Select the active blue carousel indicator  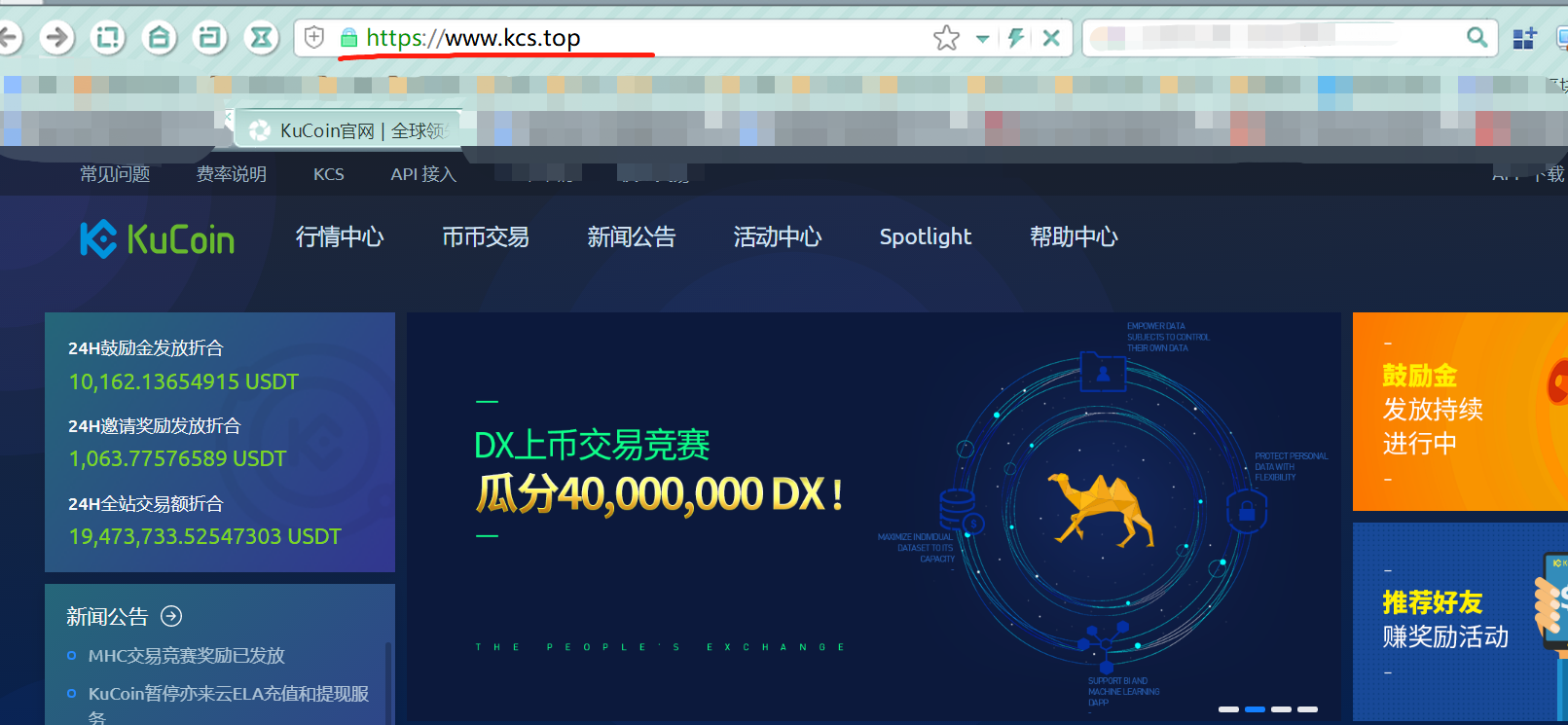pyautogui.click(x=1256, y=709)
